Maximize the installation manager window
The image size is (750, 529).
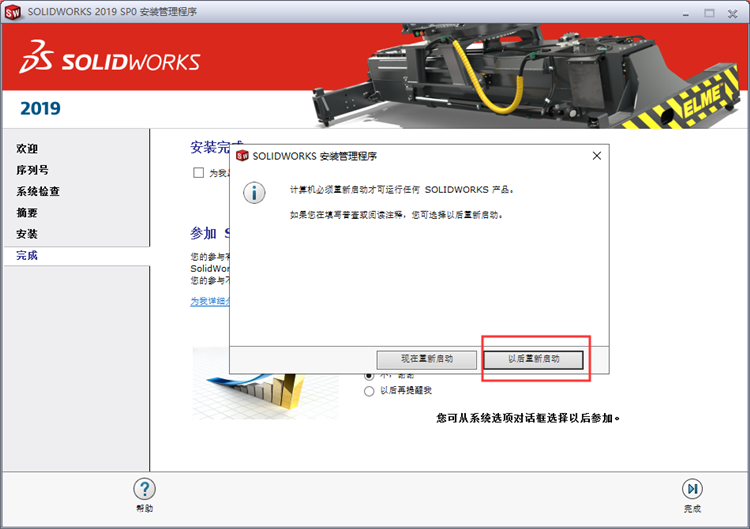[x=709, y=13]
